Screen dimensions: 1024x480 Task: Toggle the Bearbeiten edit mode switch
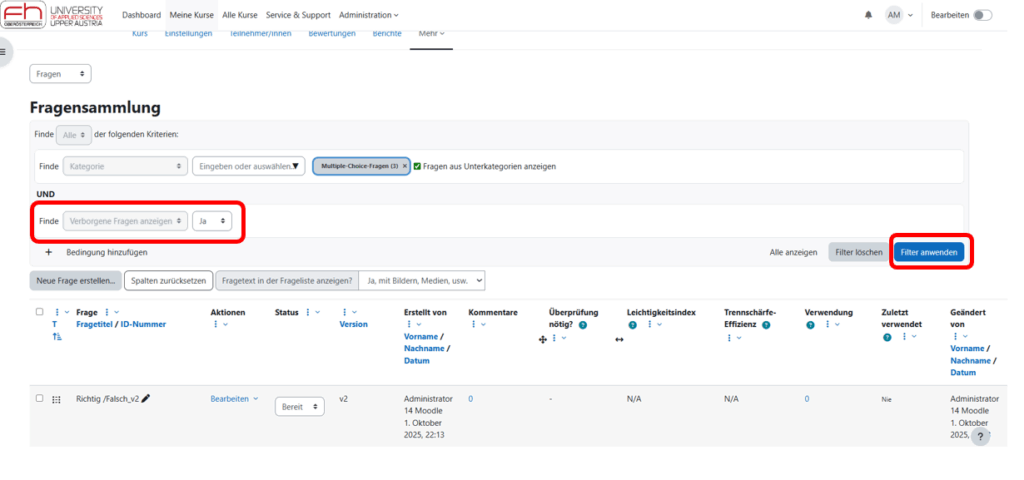click(x=982, y=15)
